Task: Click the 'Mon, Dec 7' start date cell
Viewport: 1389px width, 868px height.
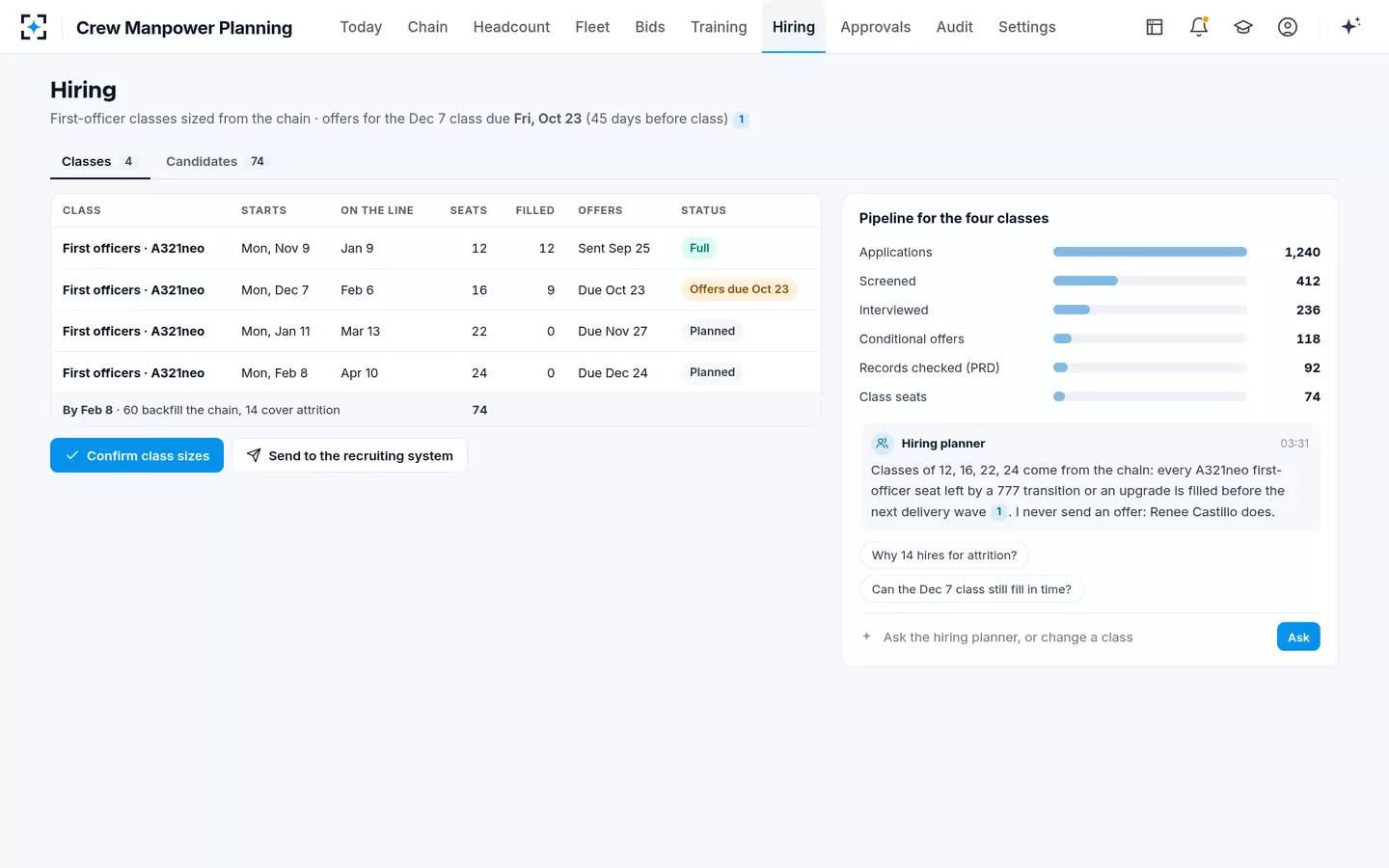Action: (x=275, y=289)
